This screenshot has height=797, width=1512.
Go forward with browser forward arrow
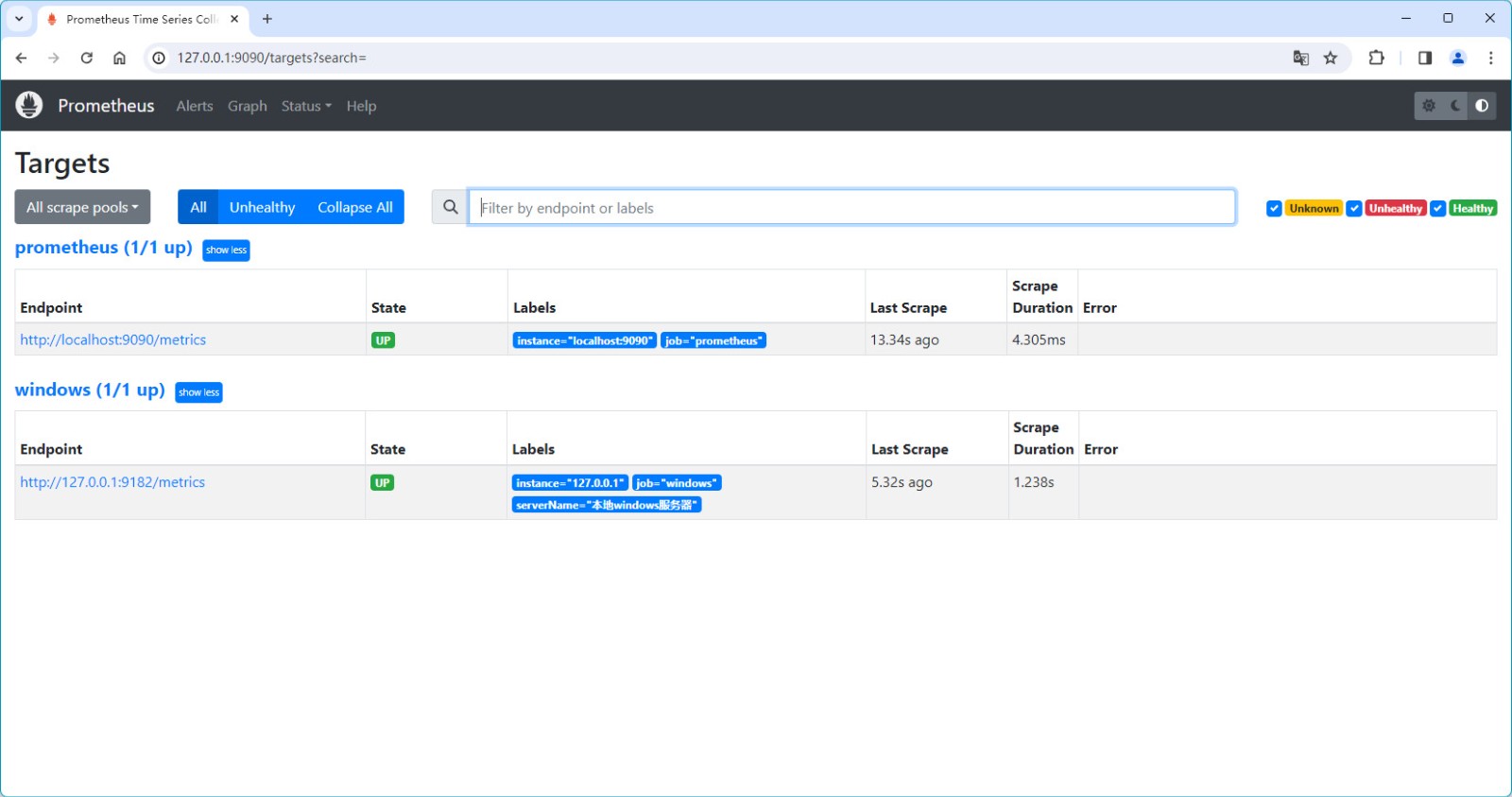[54, 58]
